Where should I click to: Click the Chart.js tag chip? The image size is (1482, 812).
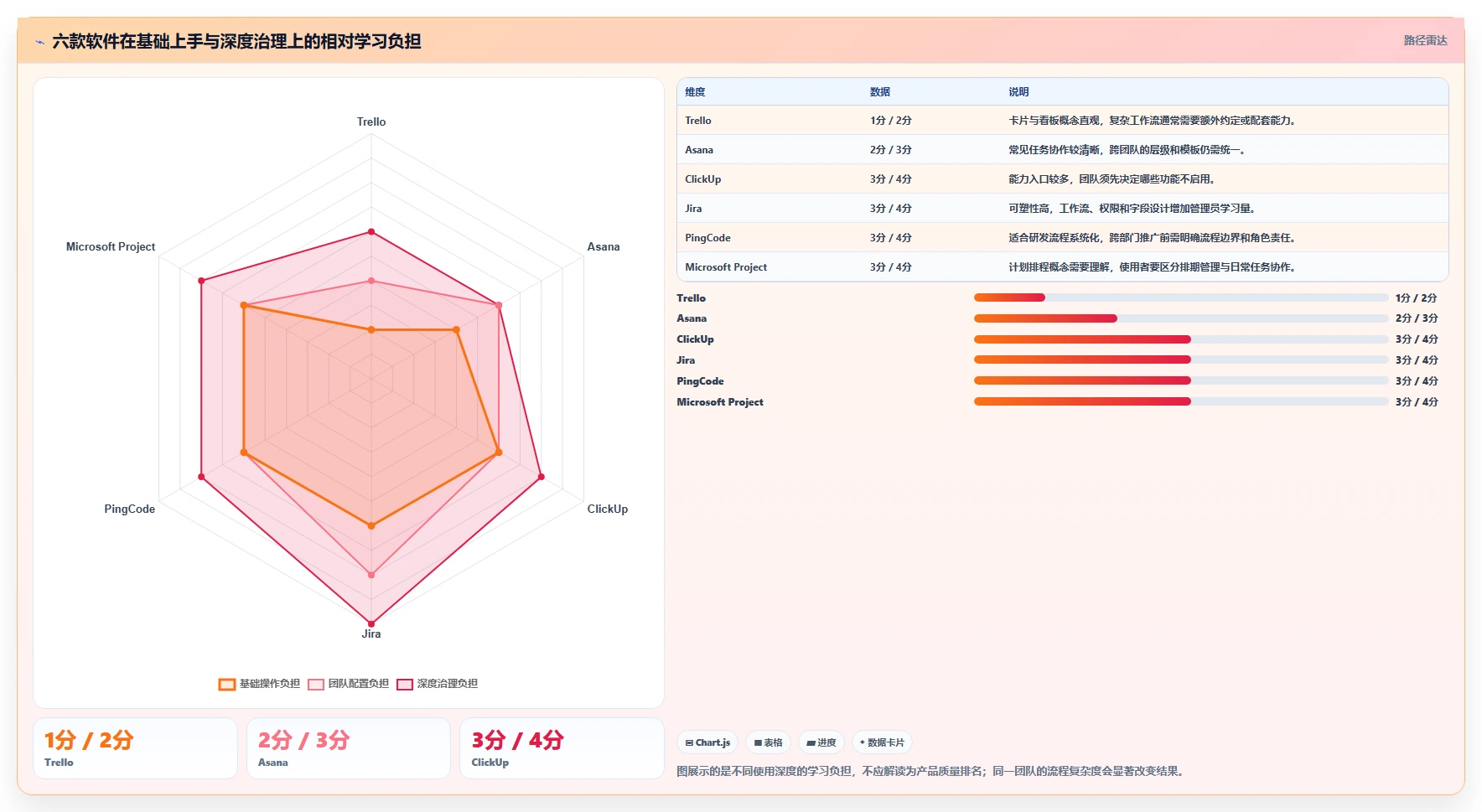[x=707, y=742]
